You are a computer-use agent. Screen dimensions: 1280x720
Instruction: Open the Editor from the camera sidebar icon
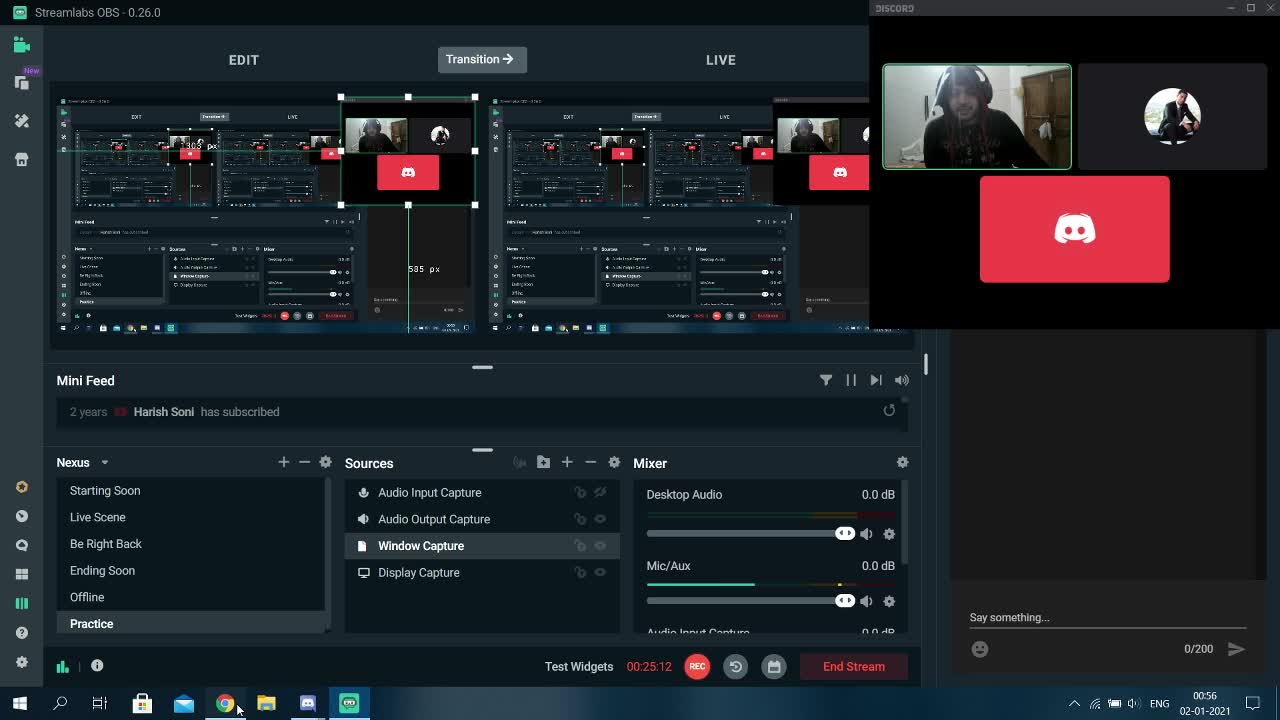[x=22, y=45]
